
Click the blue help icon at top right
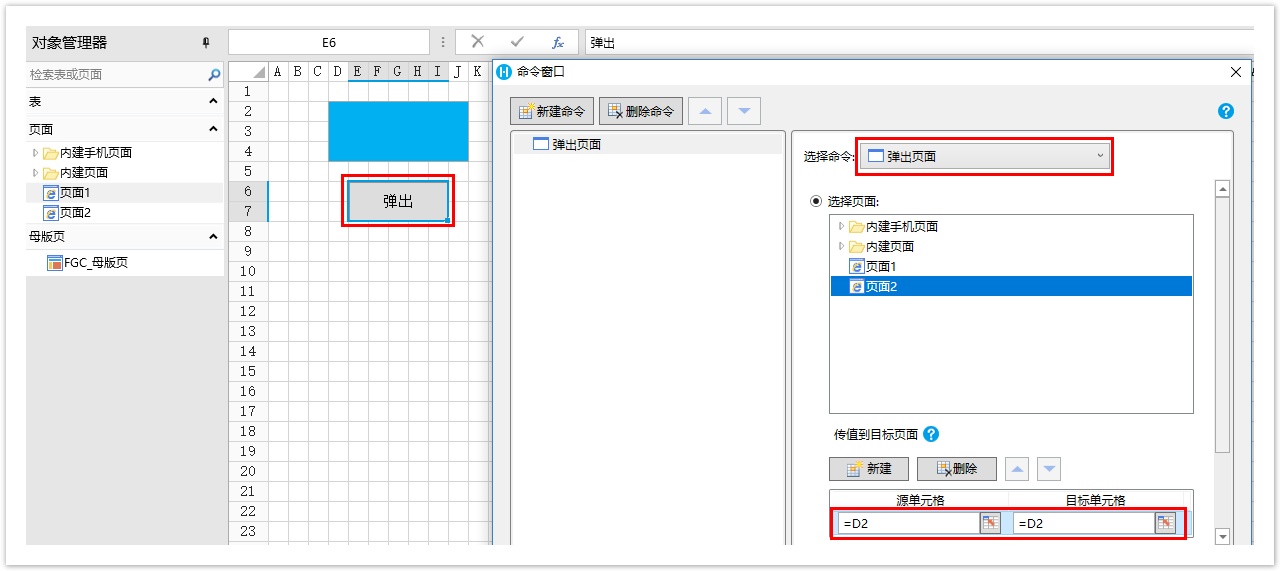click(1226, 111)
